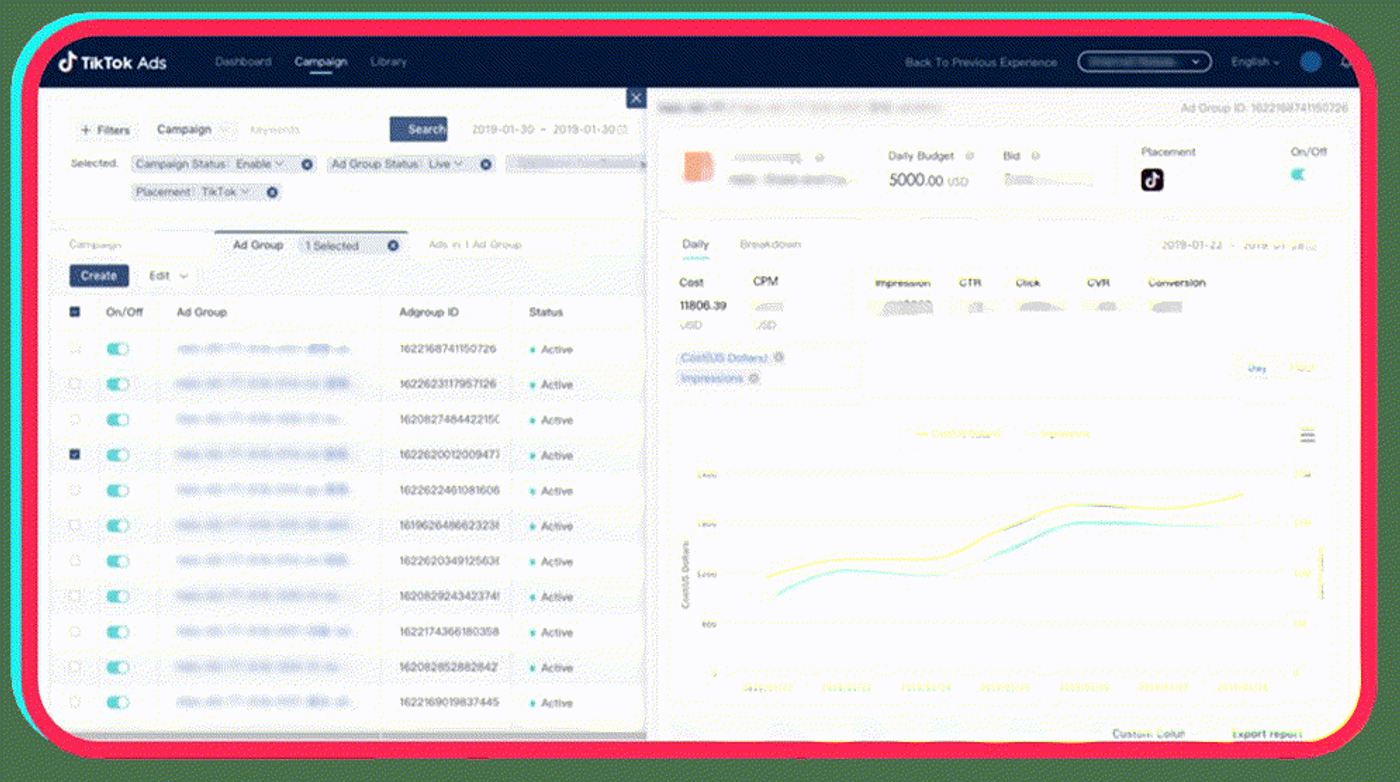Click the Bid info icon
Screen dimensions: 1400x782
(1035, 156)
